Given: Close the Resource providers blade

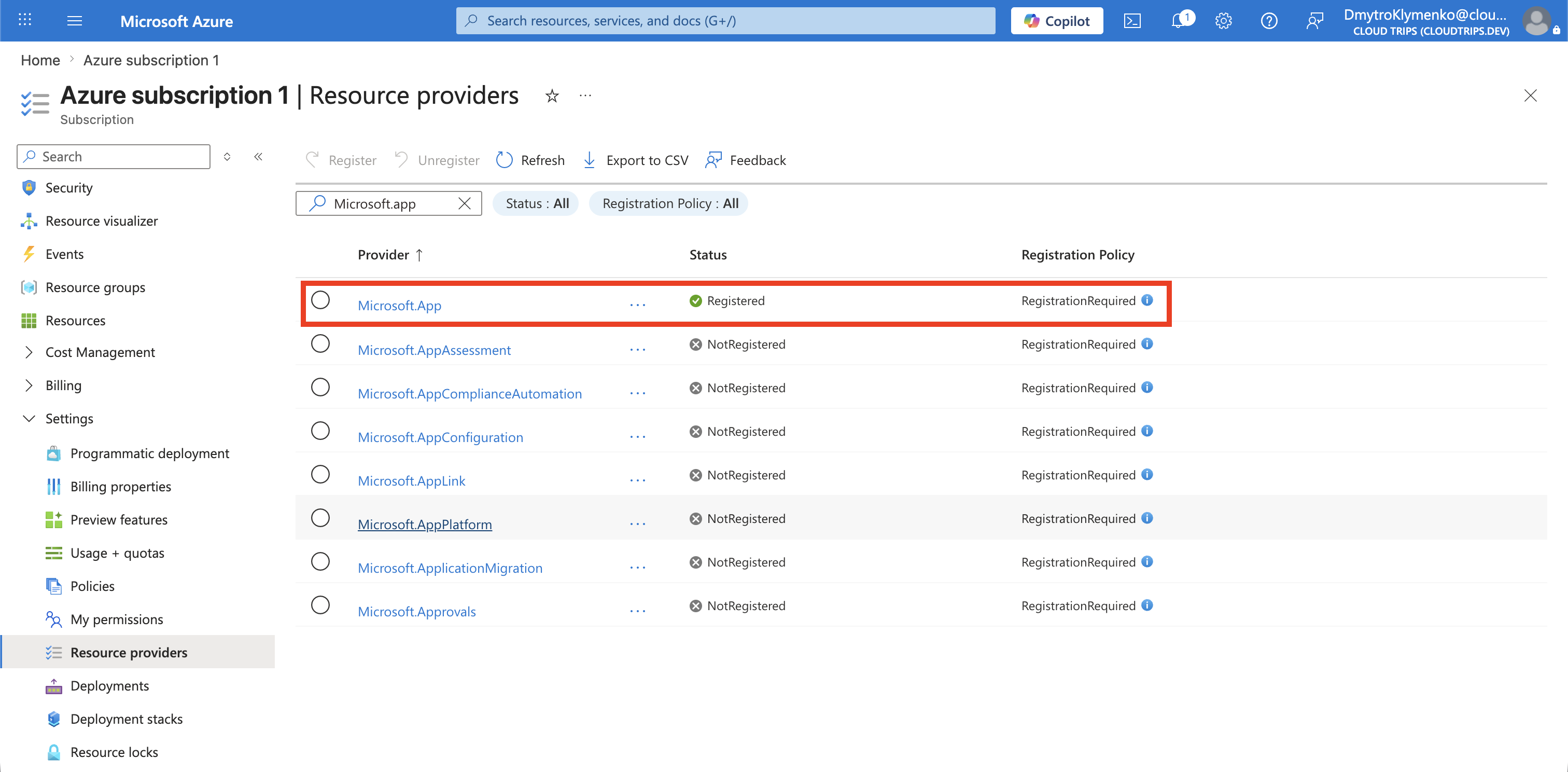Looking at the screenshot, I should click(1530, 95).
